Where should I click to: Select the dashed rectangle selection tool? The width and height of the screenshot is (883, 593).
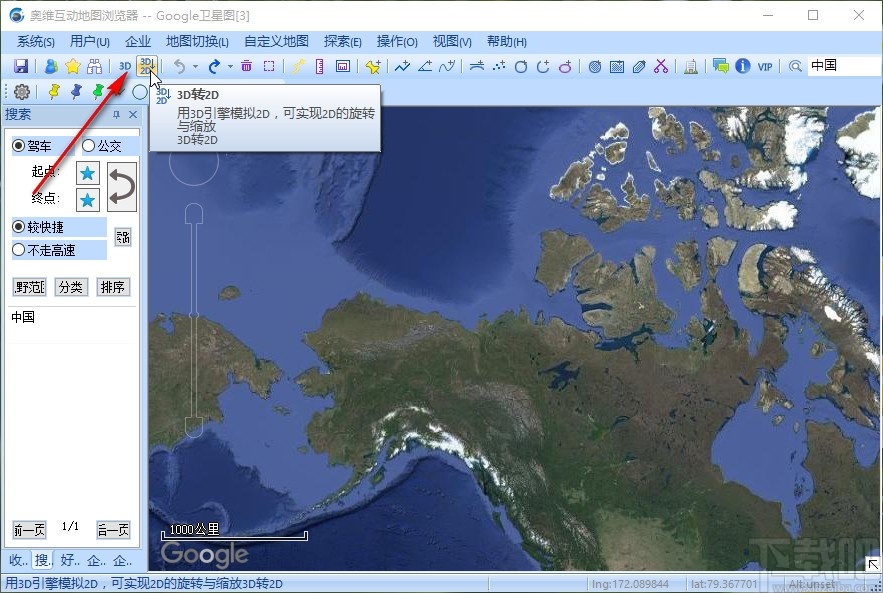click(x=269, y=66)
